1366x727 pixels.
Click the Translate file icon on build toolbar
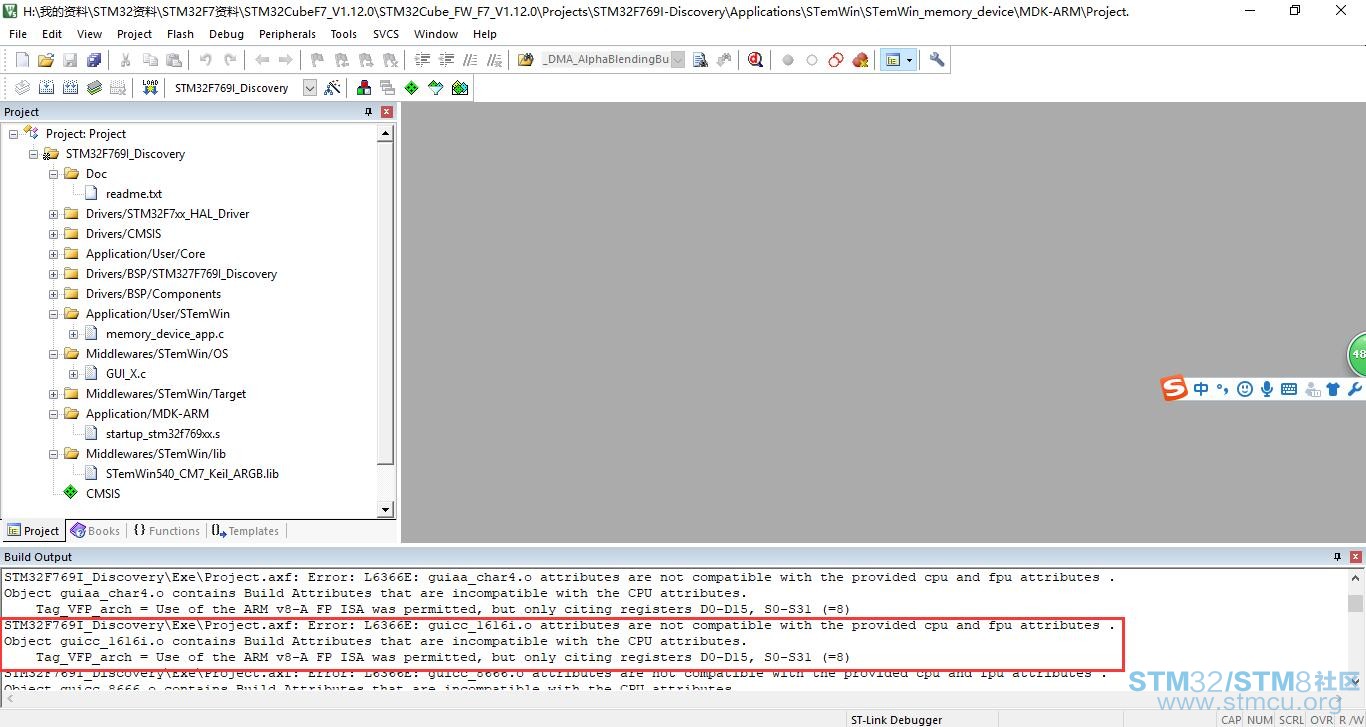[22, 88]
